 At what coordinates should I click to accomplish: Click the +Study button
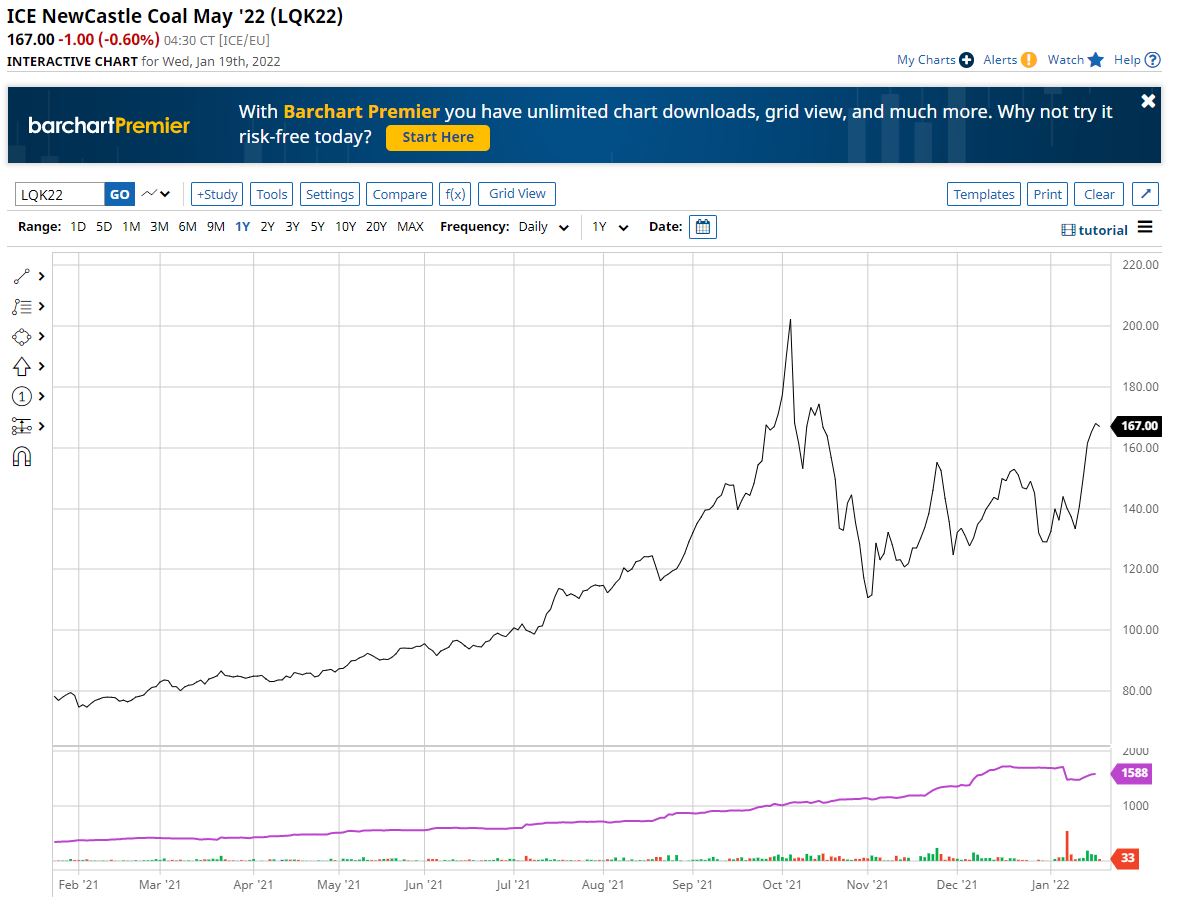217,194
